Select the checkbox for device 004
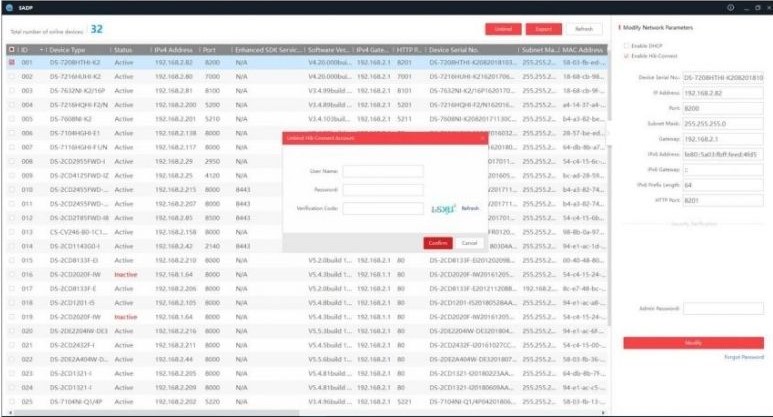Viewport: 773px width, 417px height. [x=11, y=105]
